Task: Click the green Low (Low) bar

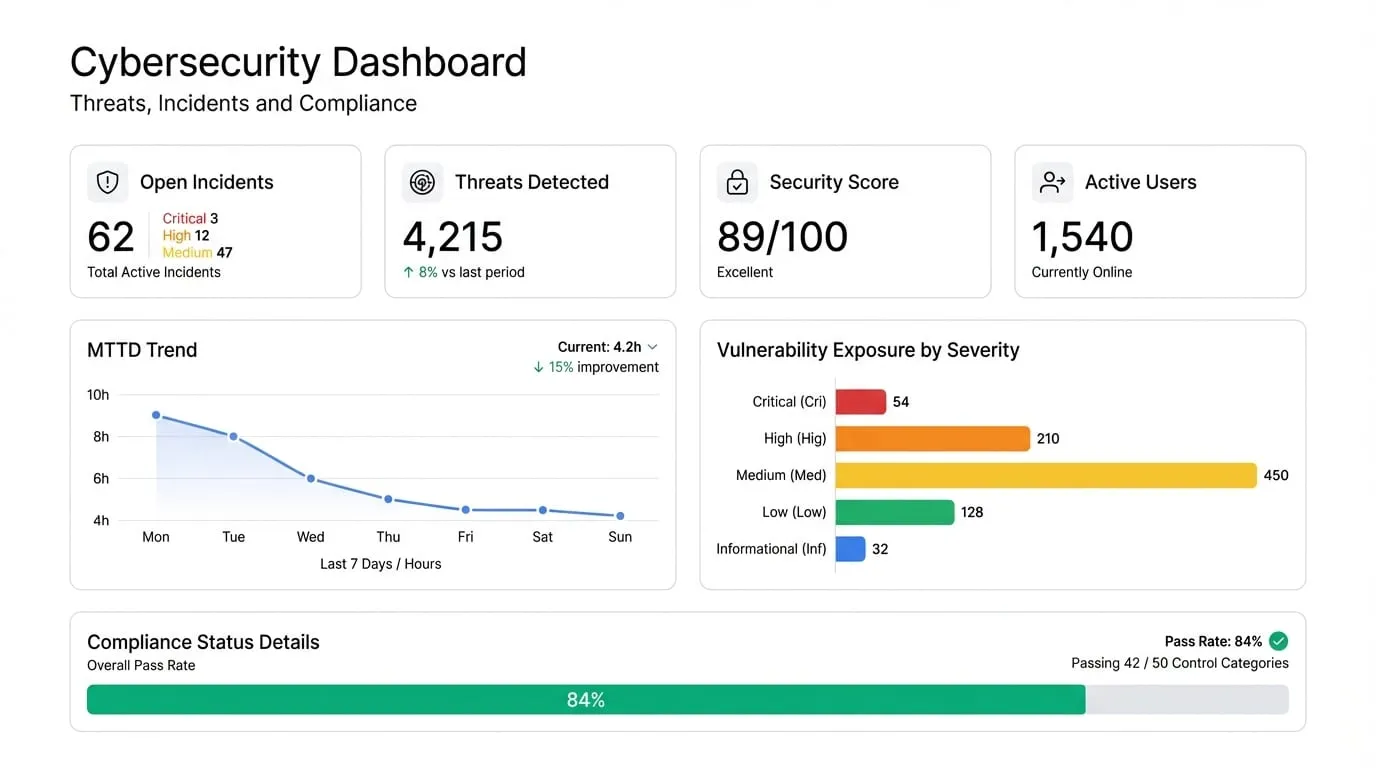Action: tap(895, 512)
